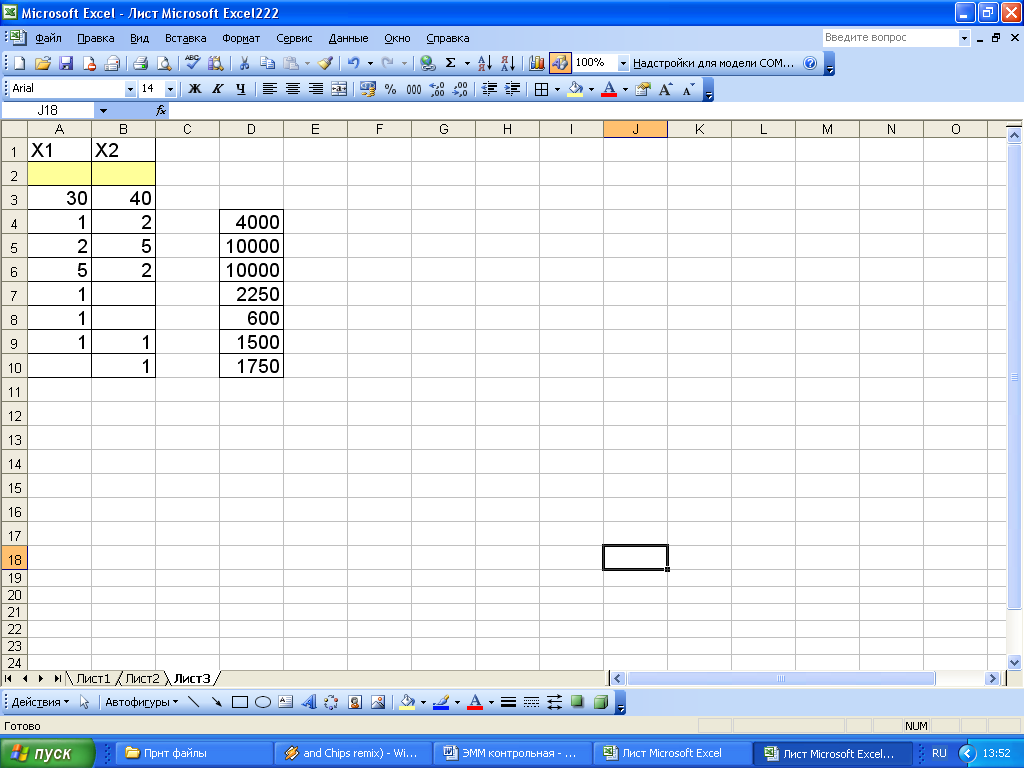Select cell containing 4000
Image resolution: width=1024 pixels, height=768 pixels.
coord(251,222)
